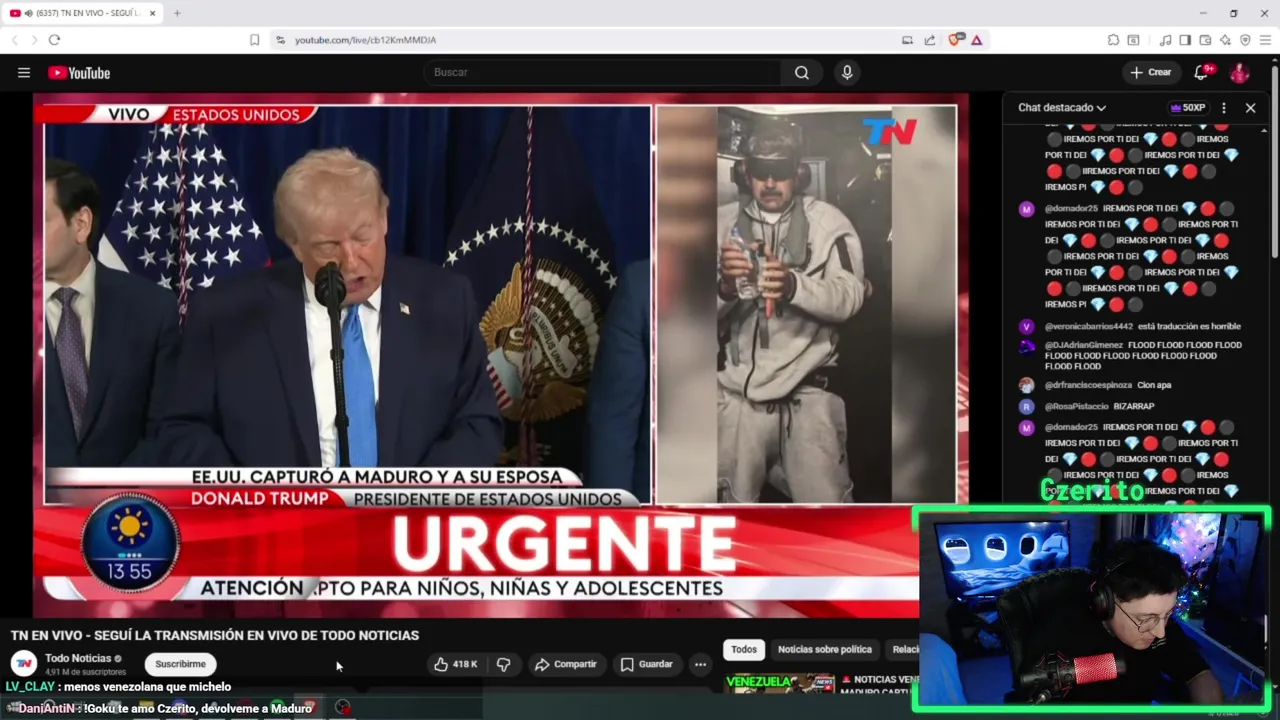1280x720 pixels.
Task: Open more actions ellipsis under video
Action: click(700, 664)
